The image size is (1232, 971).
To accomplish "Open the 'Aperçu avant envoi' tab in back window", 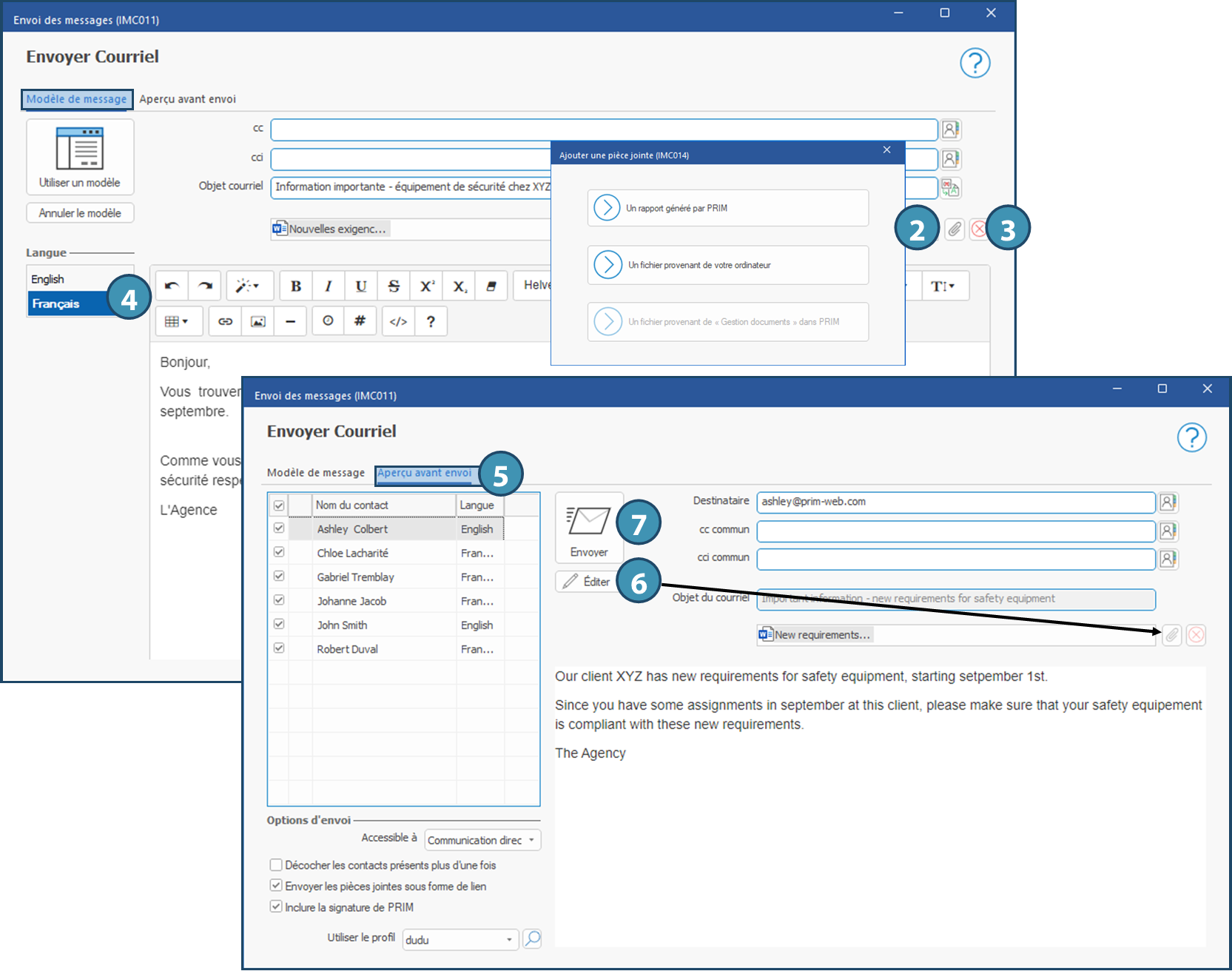I will (x=187, y=99).
